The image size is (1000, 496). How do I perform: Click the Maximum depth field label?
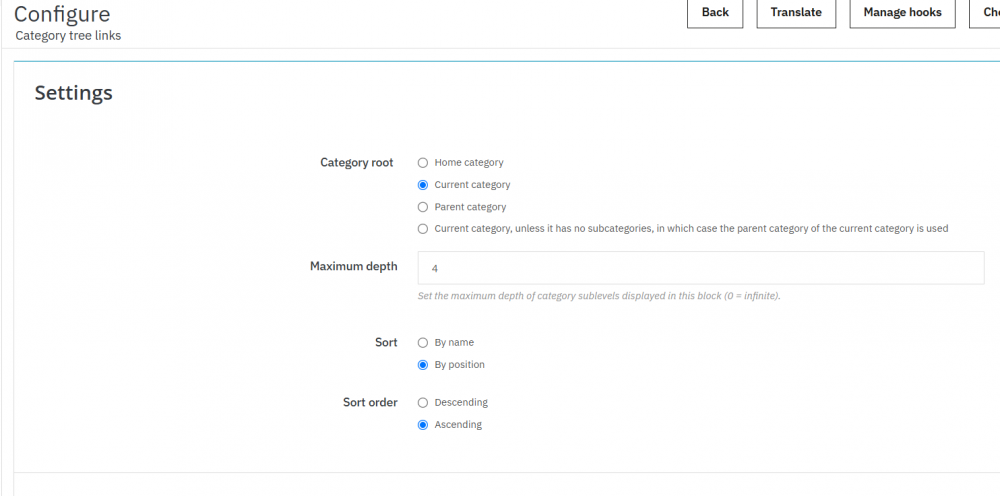click(353, 267)
